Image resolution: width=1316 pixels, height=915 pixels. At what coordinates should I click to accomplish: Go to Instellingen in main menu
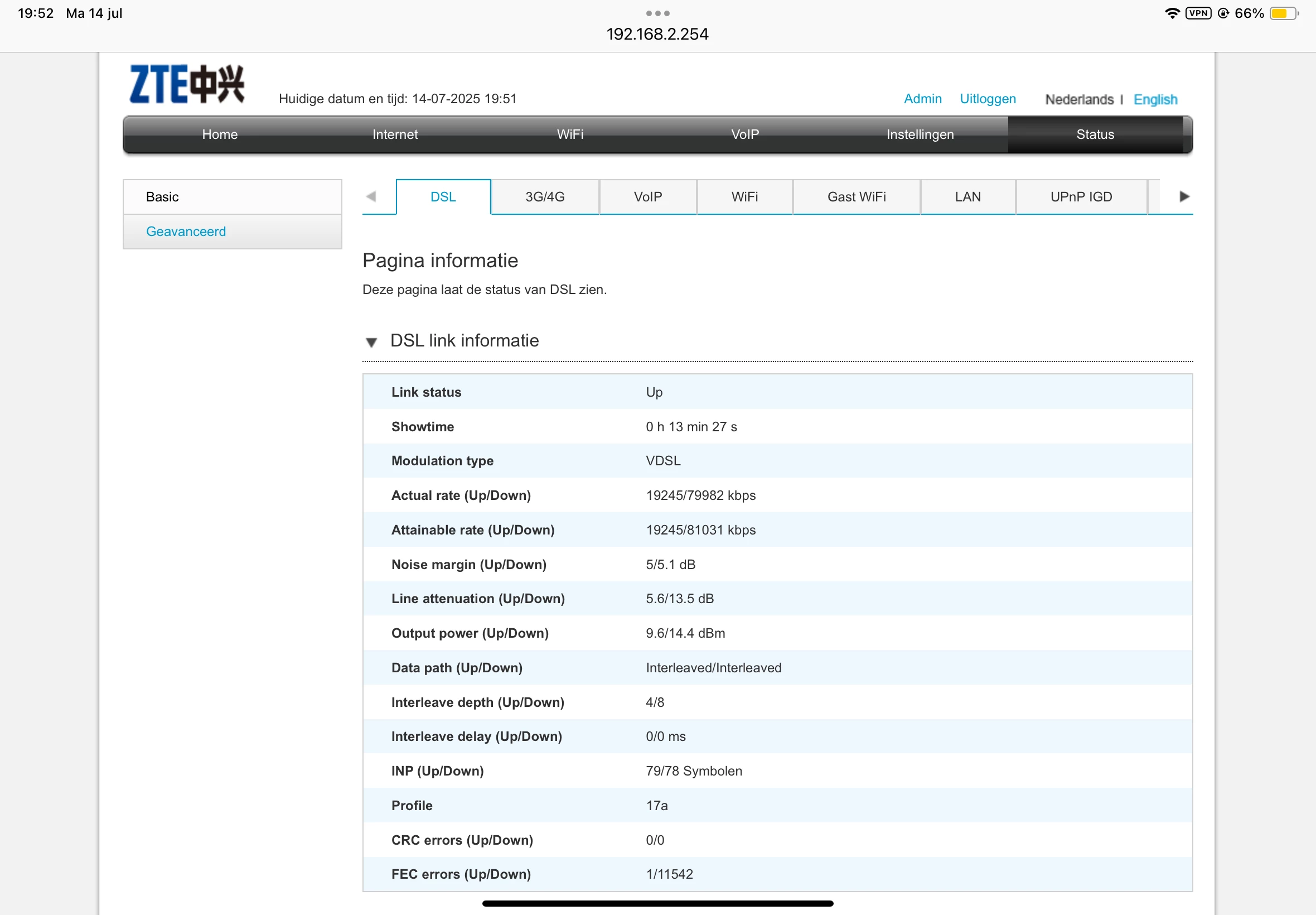920,134
